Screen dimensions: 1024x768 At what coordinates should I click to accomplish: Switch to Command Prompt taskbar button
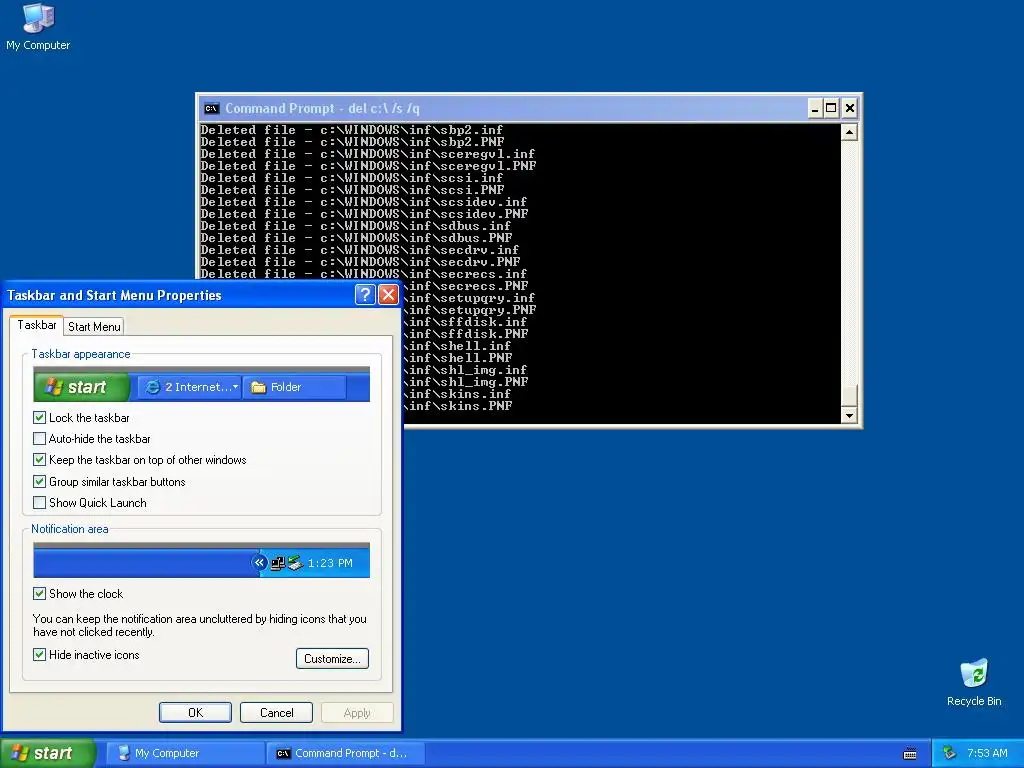[x=346, y=753]
